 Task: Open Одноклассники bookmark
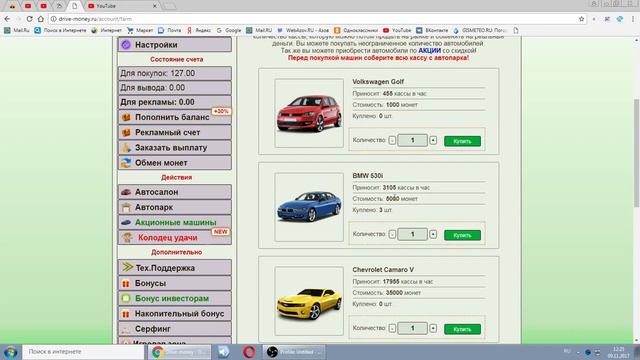pyautogui.click(x=356, y=30)
